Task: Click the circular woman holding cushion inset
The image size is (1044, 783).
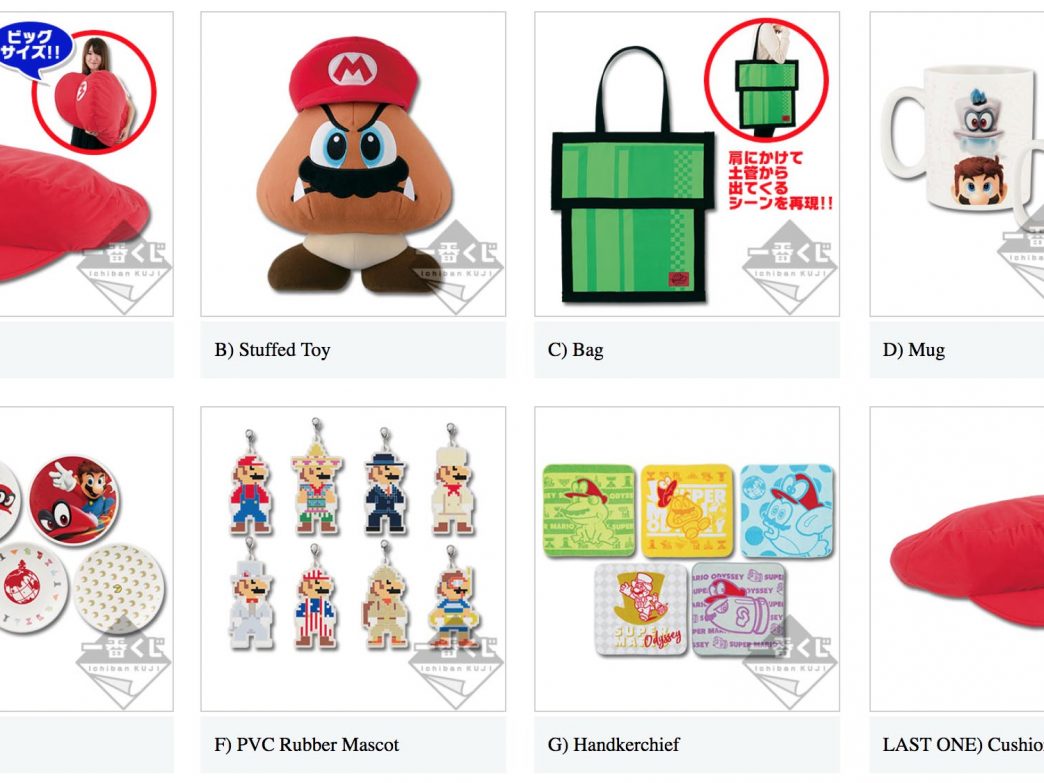Action: 94,91
